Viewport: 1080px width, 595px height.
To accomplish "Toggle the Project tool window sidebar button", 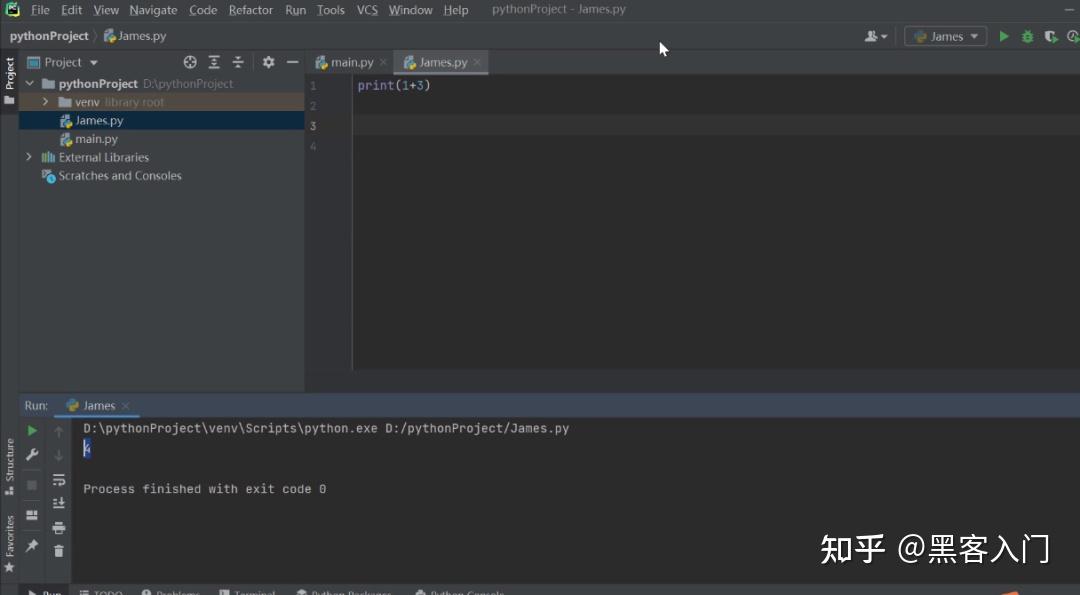I will [9, 80].
